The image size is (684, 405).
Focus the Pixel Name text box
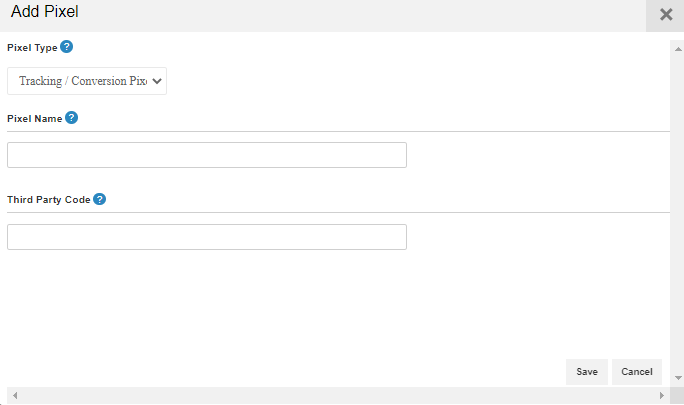point(207,155)
